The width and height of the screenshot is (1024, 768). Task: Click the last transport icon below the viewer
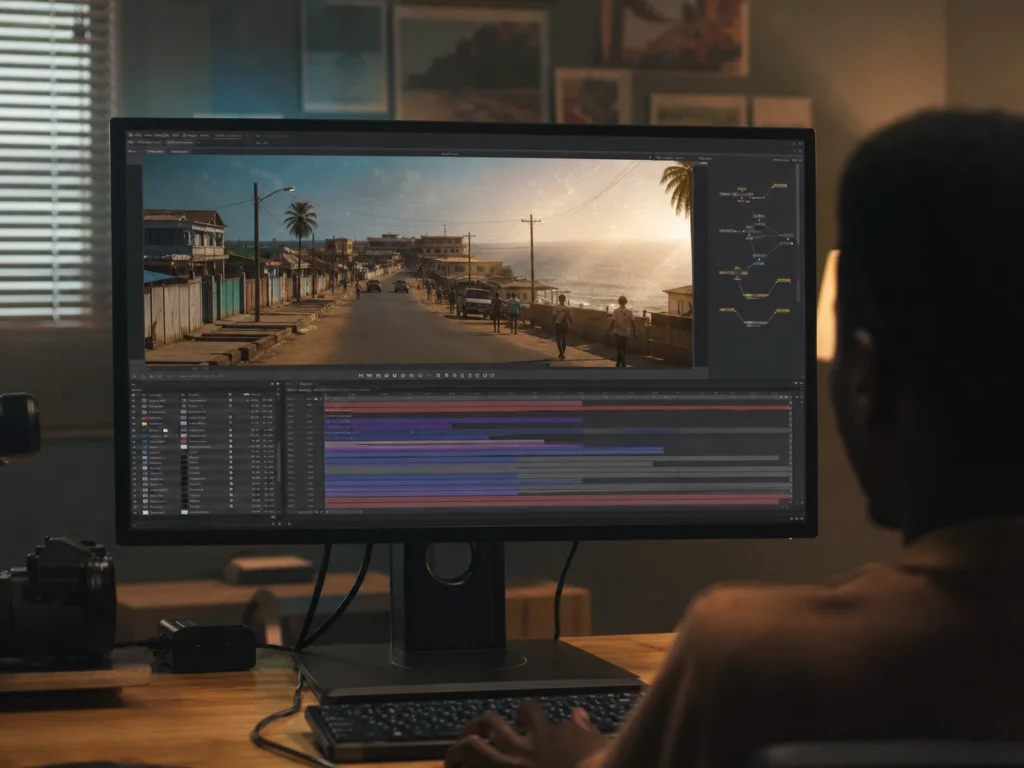[492, 376]
